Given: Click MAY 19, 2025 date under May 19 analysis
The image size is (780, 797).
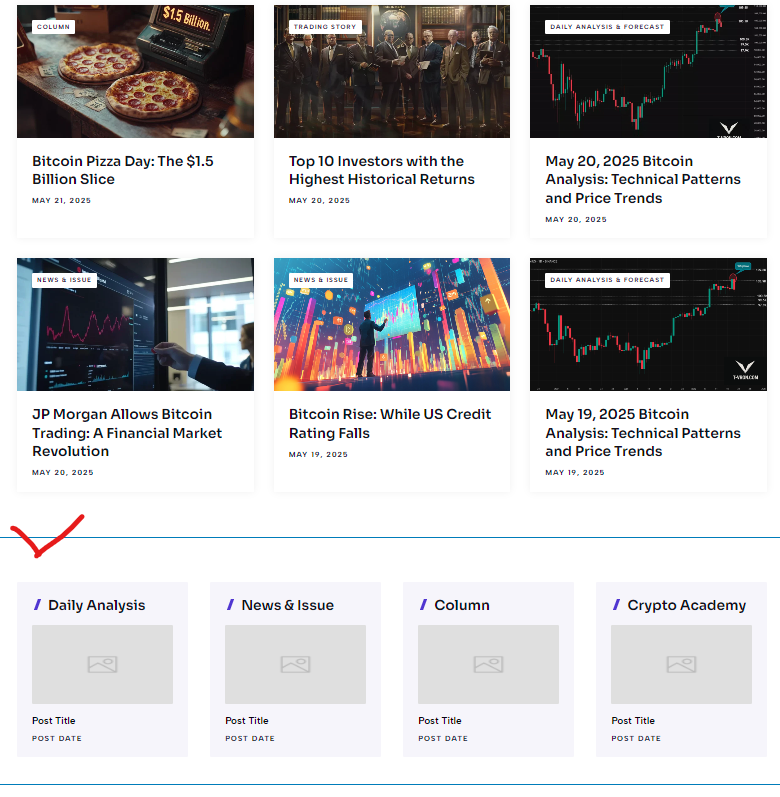Looking at the screenshot, I should (575, 473).
